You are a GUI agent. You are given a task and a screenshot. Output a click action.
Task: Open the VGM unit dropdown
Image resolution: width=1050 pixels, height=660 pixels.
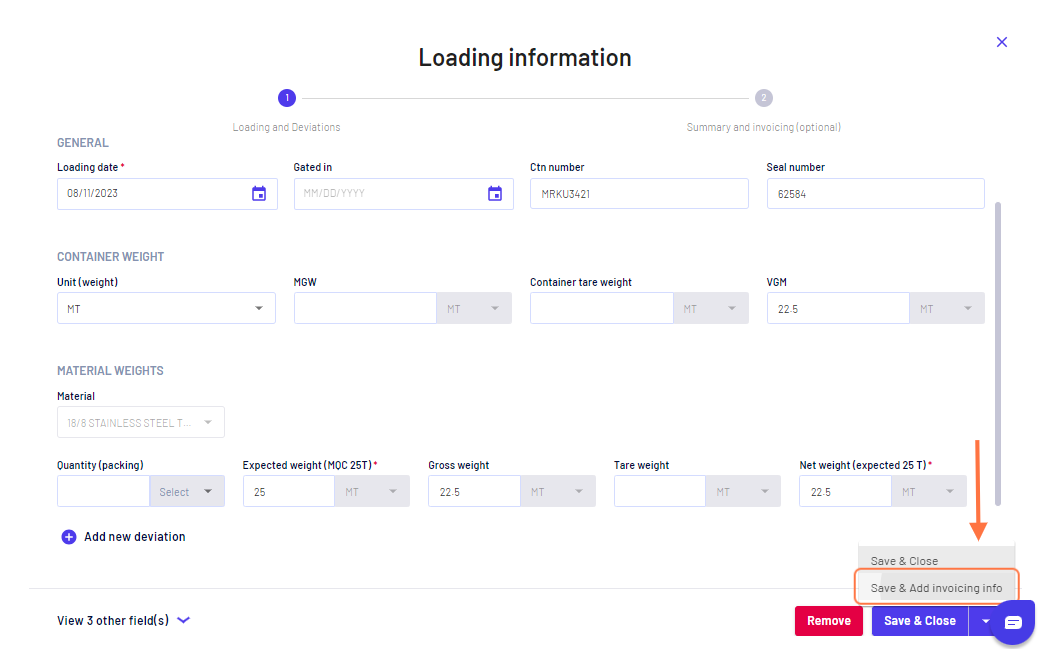(x=947, y=309)
